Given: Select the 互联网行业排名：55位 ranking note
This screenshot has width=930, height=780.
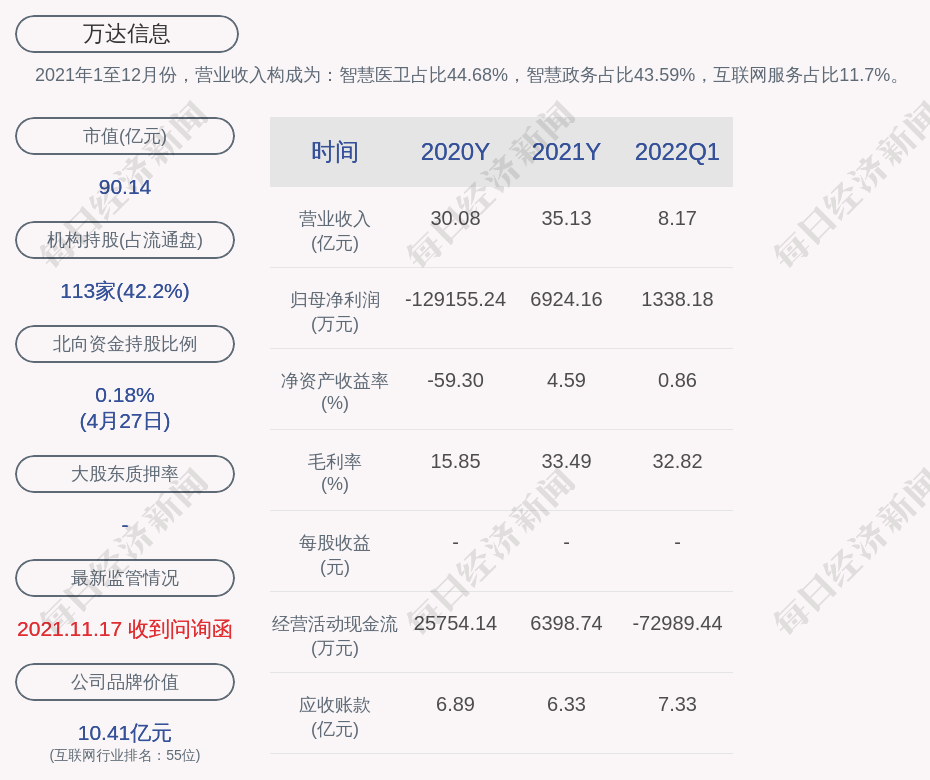Looking at the screenshot, I should (x=125, y=755).
